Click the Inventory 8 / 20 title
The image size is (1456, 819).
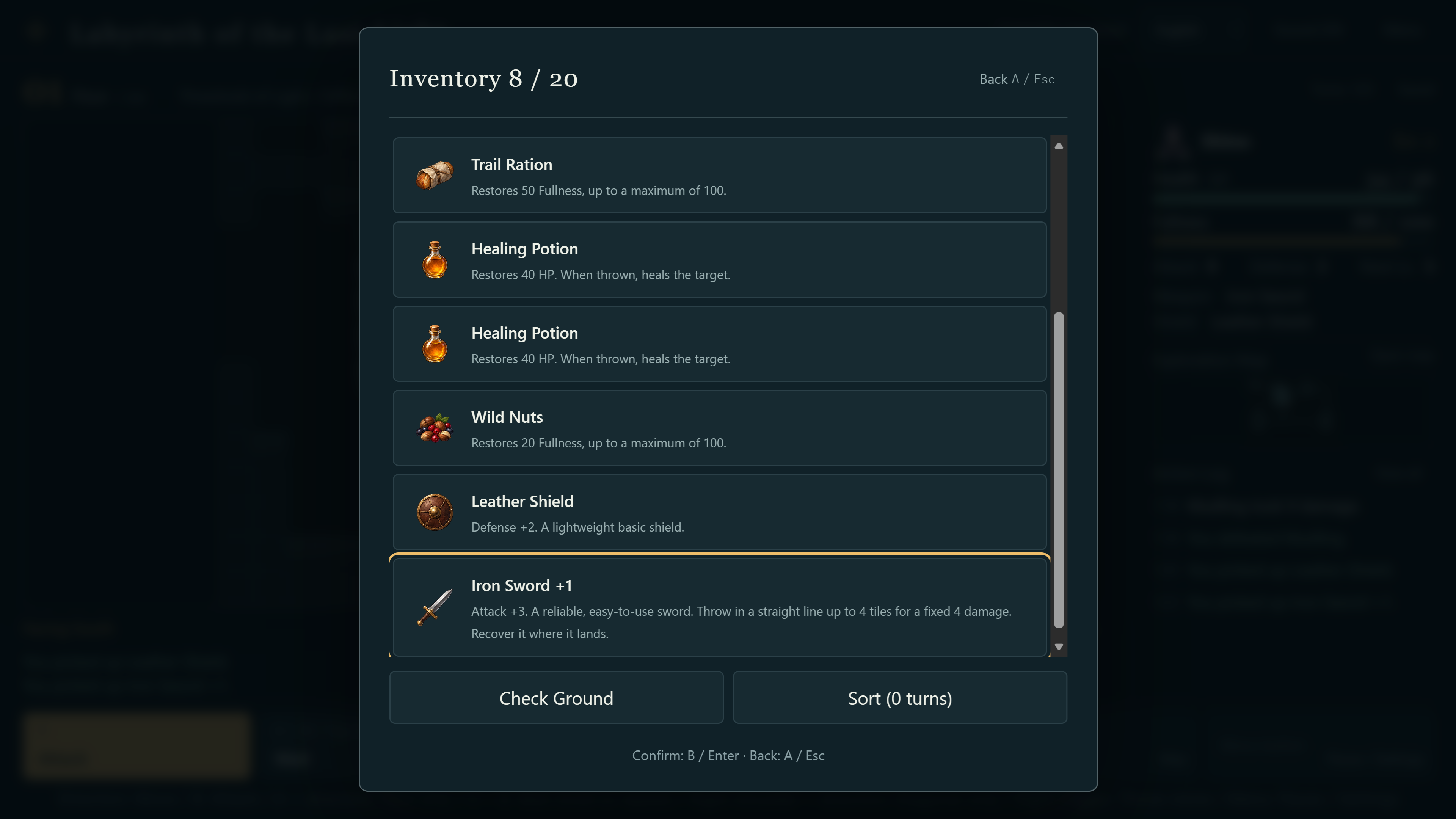coord(483,79)
